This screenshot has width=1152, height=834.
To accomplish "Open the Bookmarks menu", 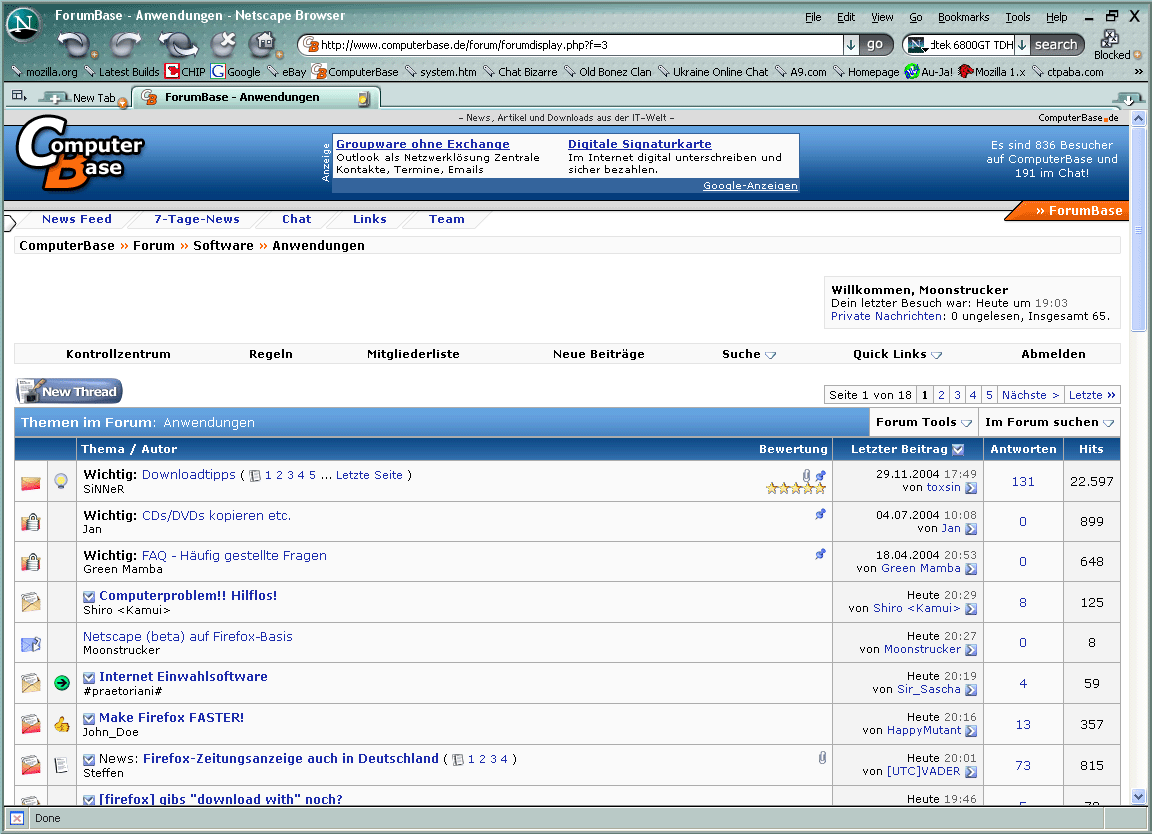I will [x=963, y=17].
